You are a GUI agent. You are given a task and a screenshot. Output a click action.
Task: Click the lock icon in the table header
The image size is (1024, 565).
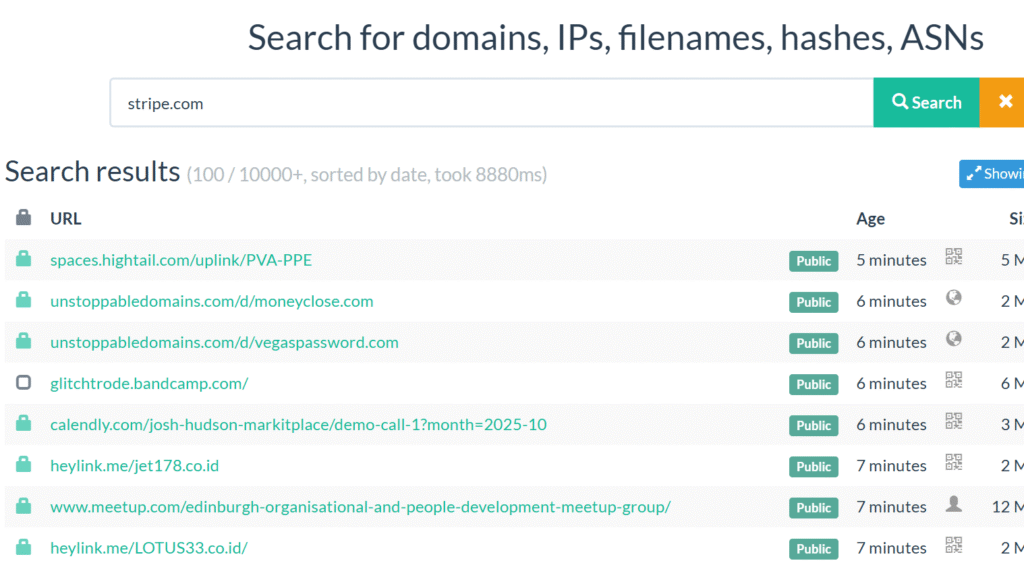24,218
